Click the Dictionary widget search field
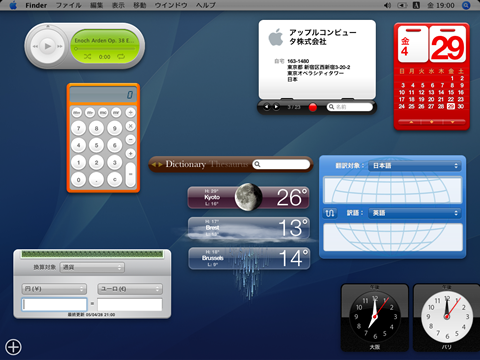 281,164
